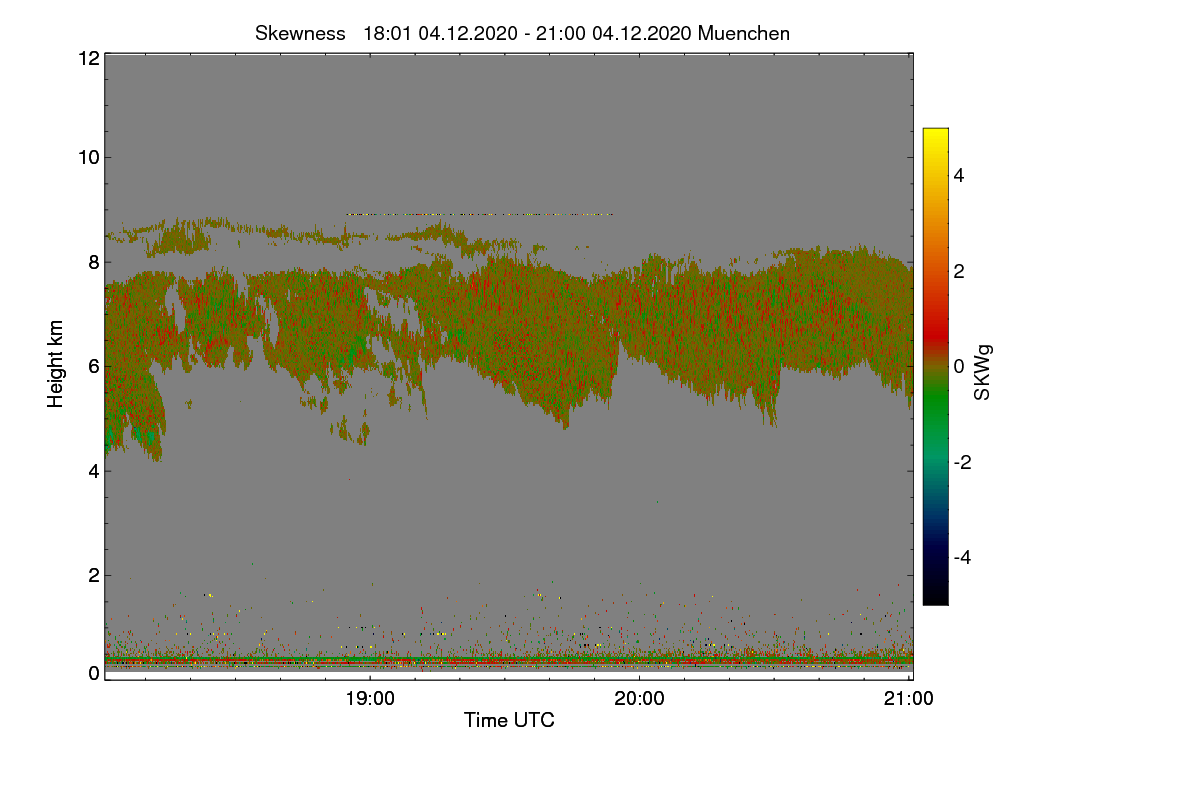Click the 2 km height tick label
Viewport: 1200px width, 800px height.
[x=93, y=575]
